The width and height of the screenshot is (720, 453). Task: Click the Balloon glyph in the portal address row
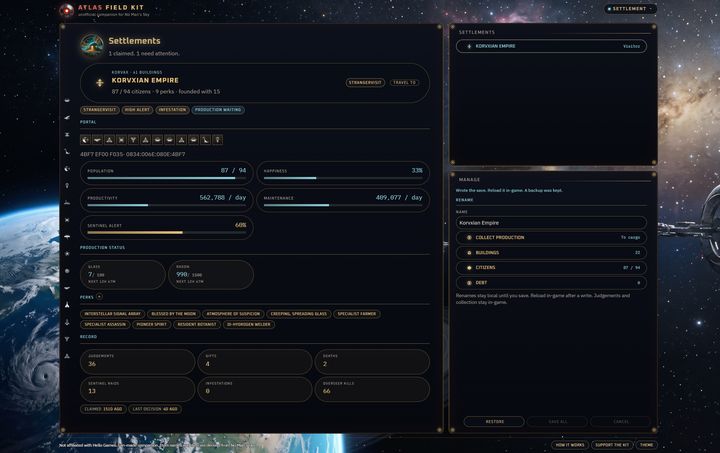click(218, 140)
